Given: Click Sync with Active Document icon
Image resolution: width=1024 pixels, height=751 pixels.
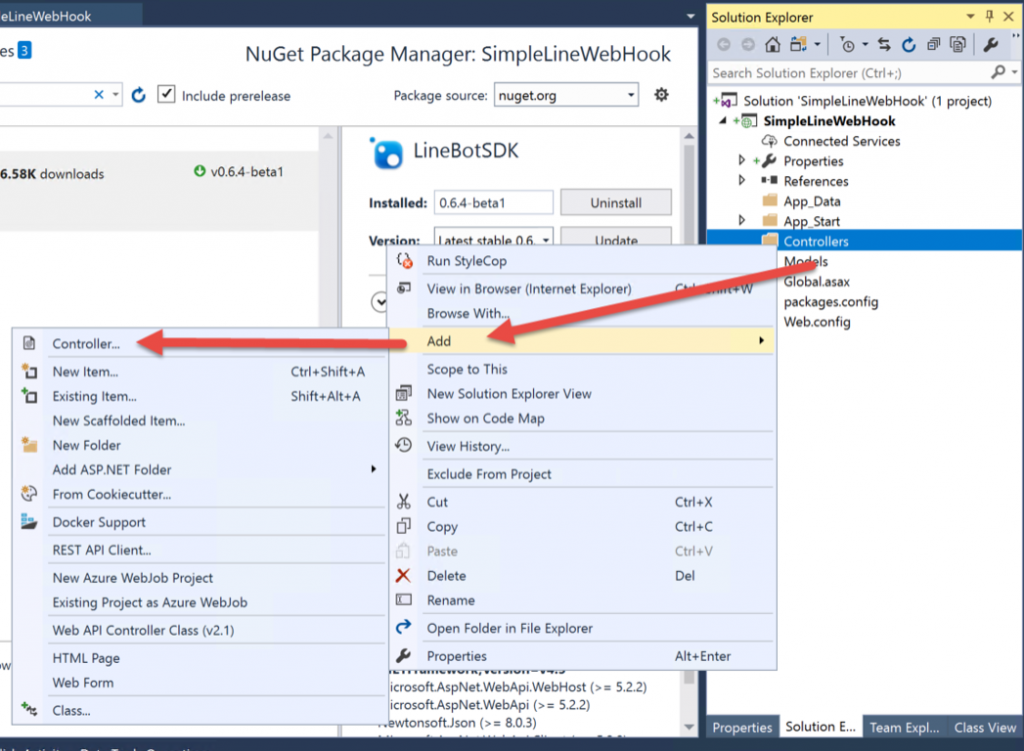Looking at the screenshot, I should (884, 44).
